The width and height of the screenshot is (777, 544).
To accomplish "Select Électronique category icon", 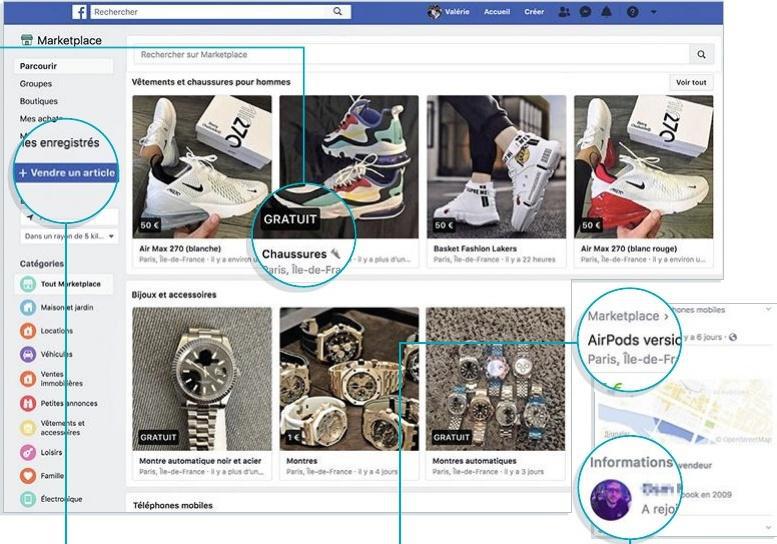I will pos(28,499).
